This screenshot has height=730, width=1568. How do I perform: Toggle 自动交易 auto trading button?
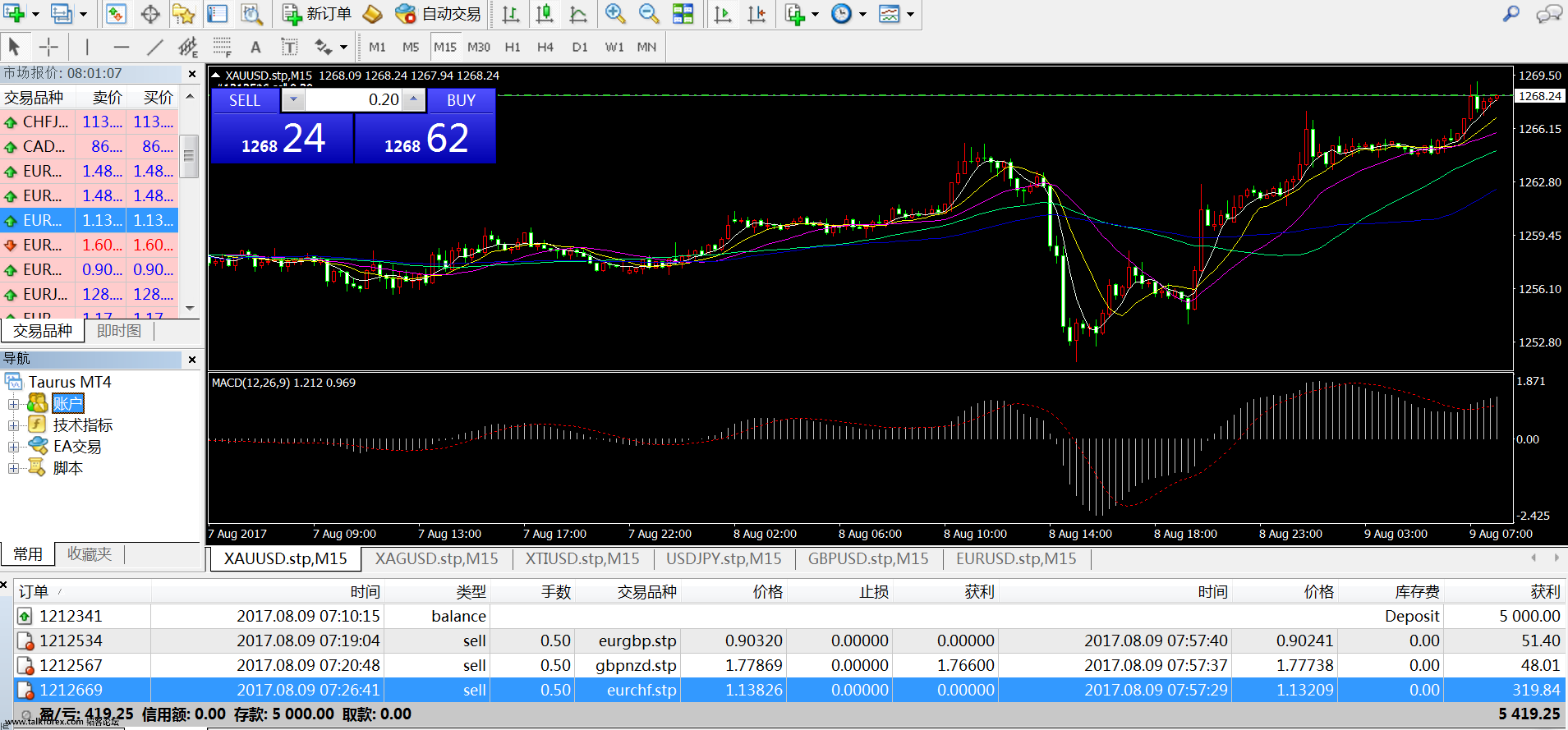pos(438,13)
